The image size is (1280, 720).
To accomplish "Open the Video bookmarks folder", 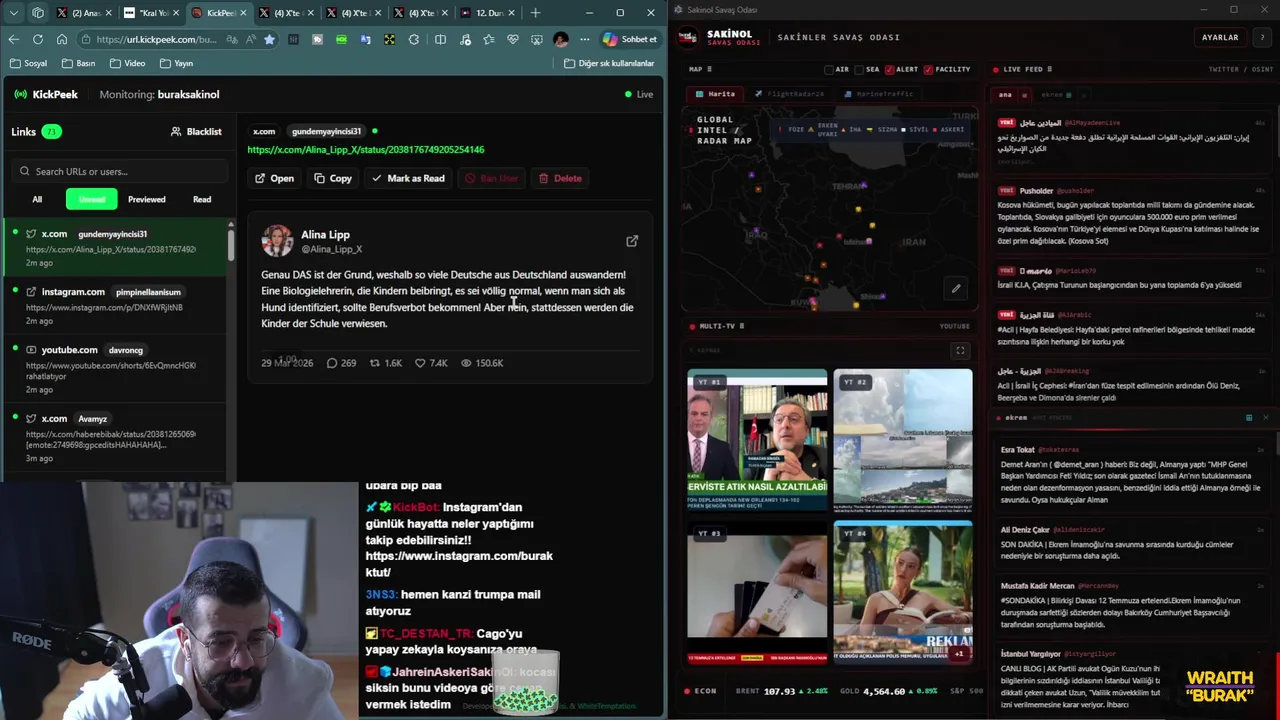I will coord(127,63).
